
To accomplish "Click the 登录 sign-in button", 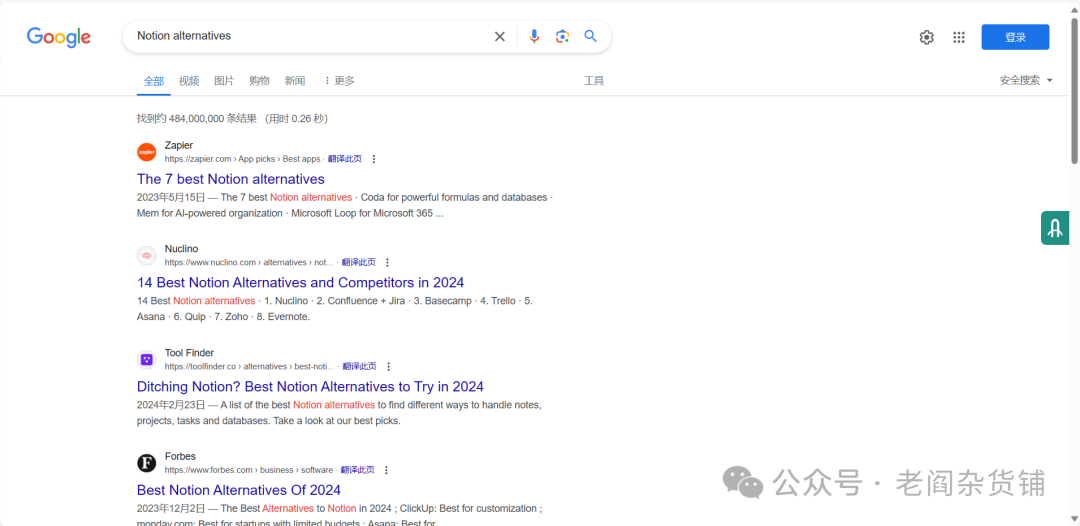I will pyautogui.click(x=1015, y=37).
